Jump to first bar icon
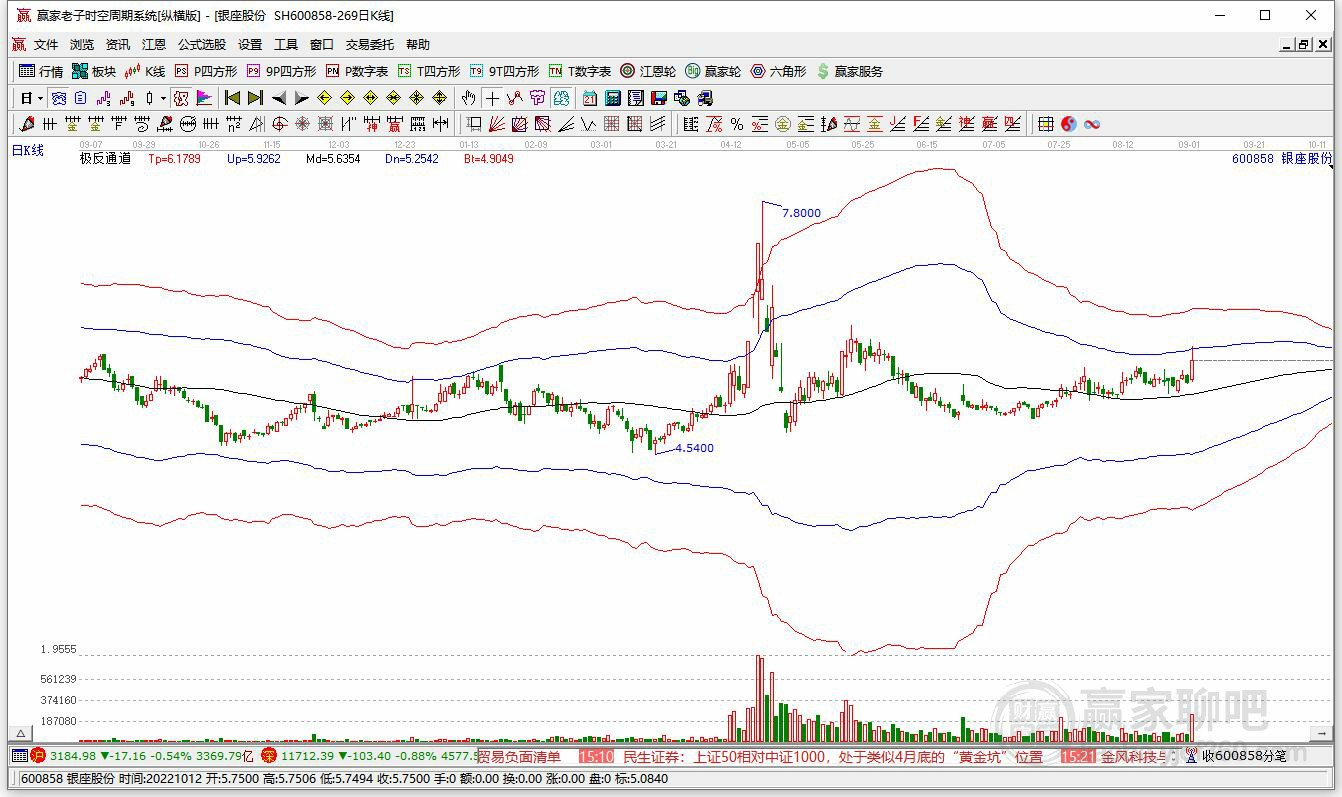Screen dimensions: 1342x797 point(232,98)
